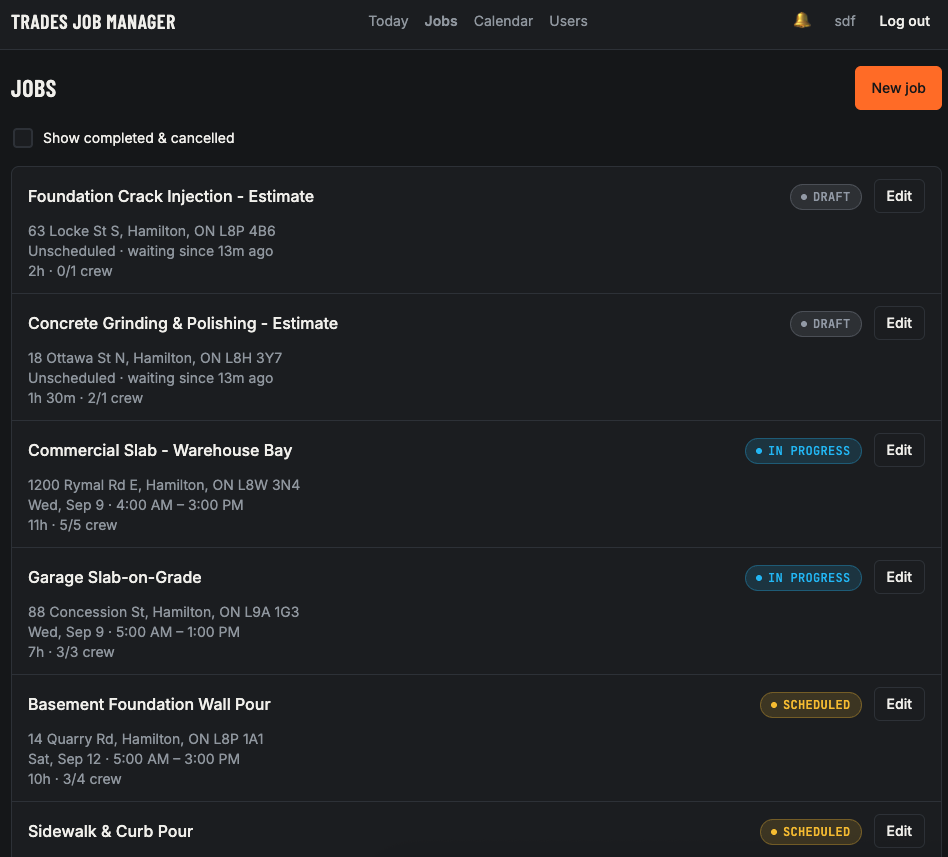Click the JOBS page heading
The height and width of the screenshot is (857, 948).
tap(34, 89)
